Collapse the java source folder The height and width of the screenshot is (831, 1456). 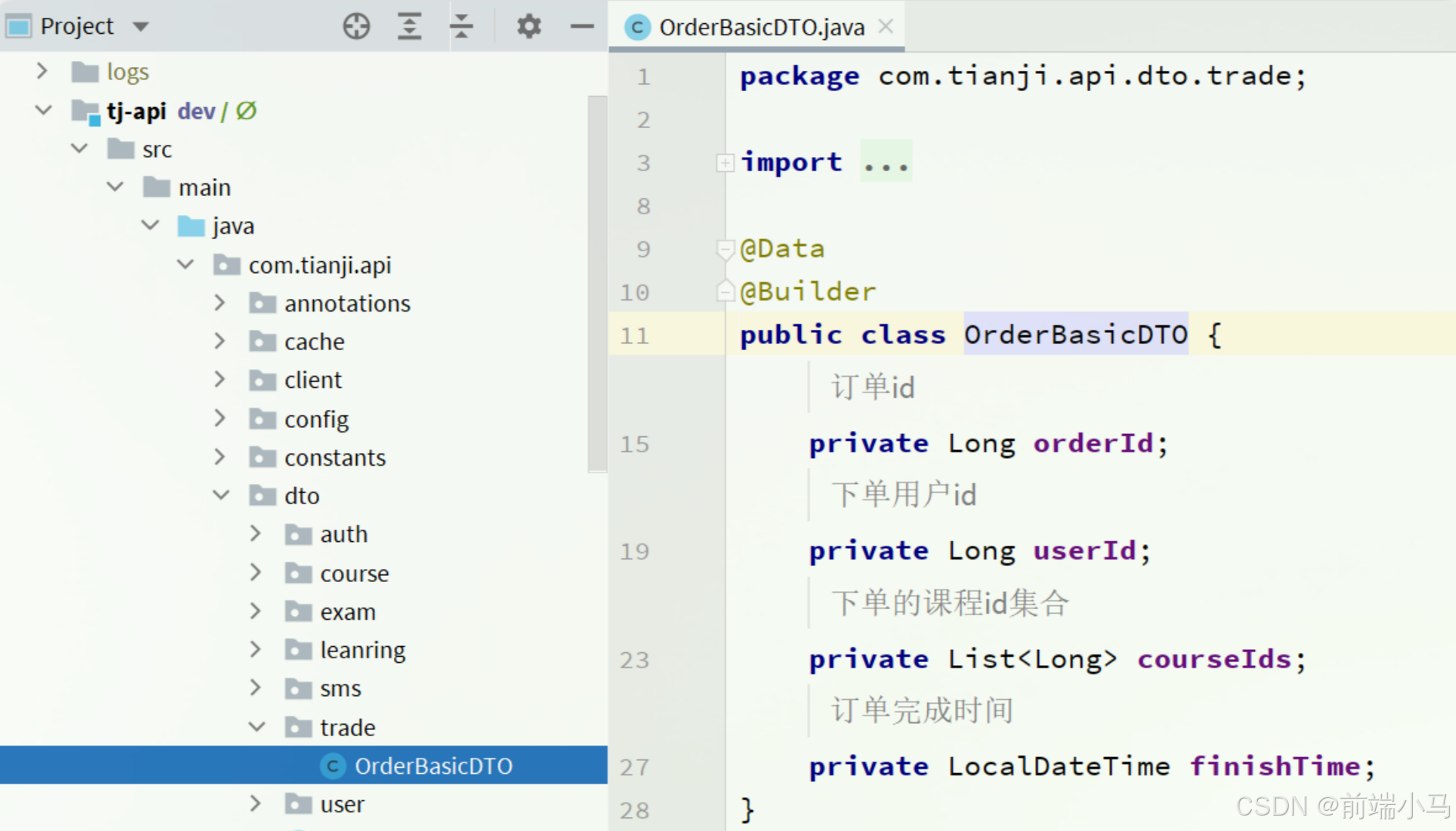tap(150, 225)
